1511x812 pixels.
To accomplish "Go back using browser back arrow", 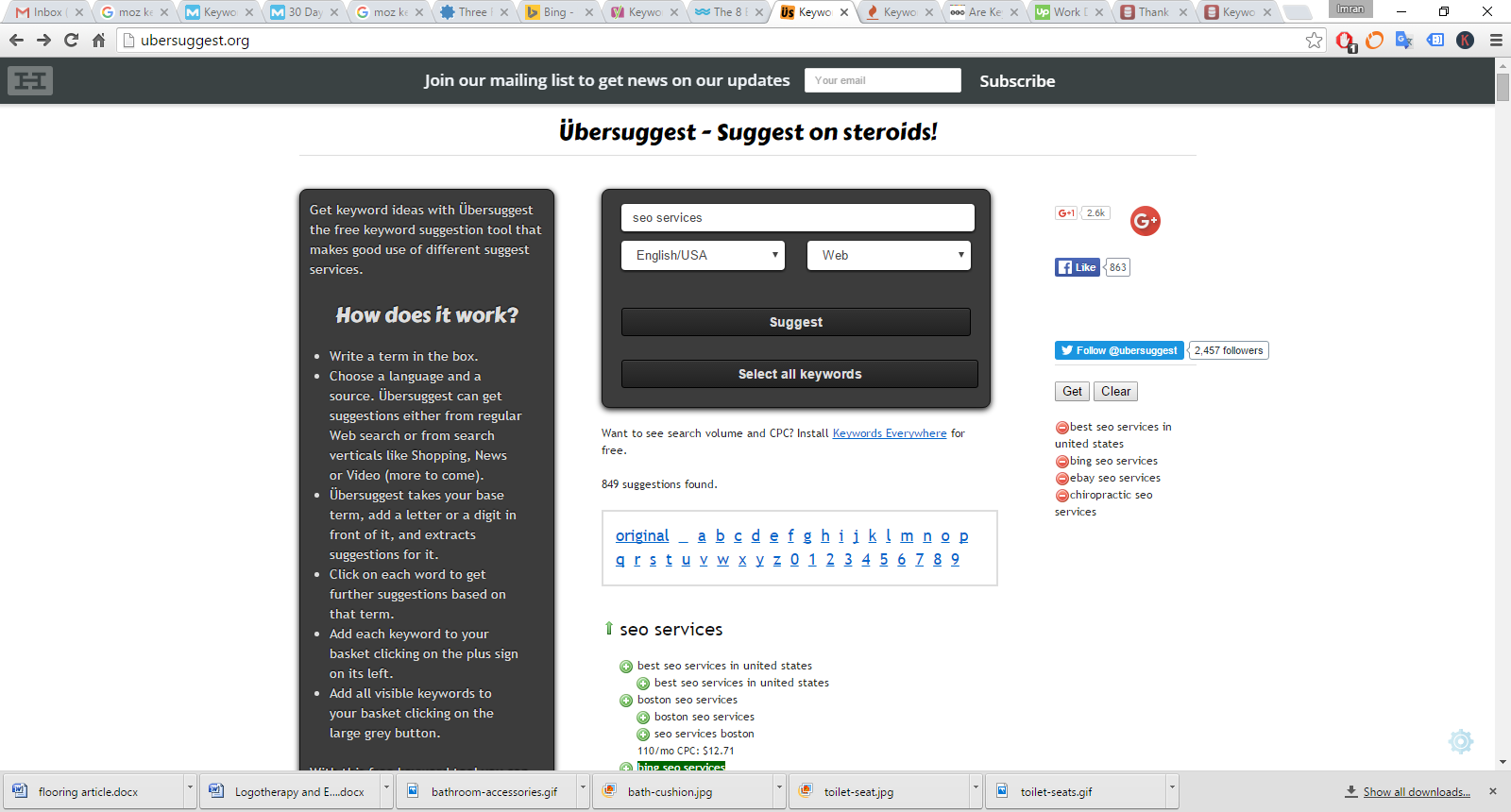I will click(16, 41).
